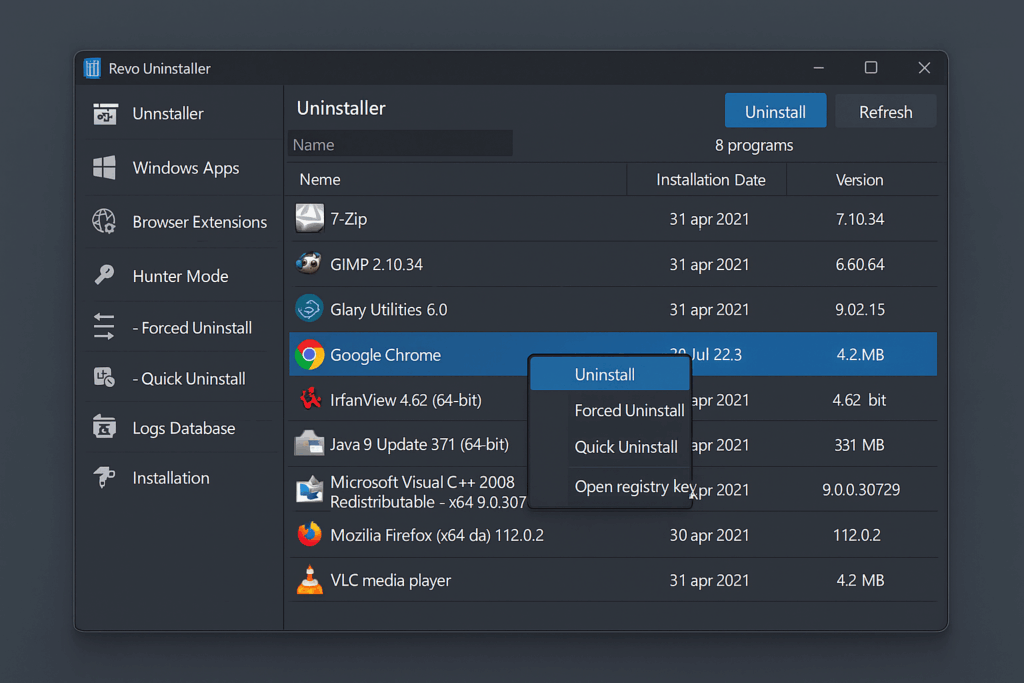1024x683 pixels.
Task: Select the GIMP 2.10.34 icon
Action: click(x=309, y=264)
